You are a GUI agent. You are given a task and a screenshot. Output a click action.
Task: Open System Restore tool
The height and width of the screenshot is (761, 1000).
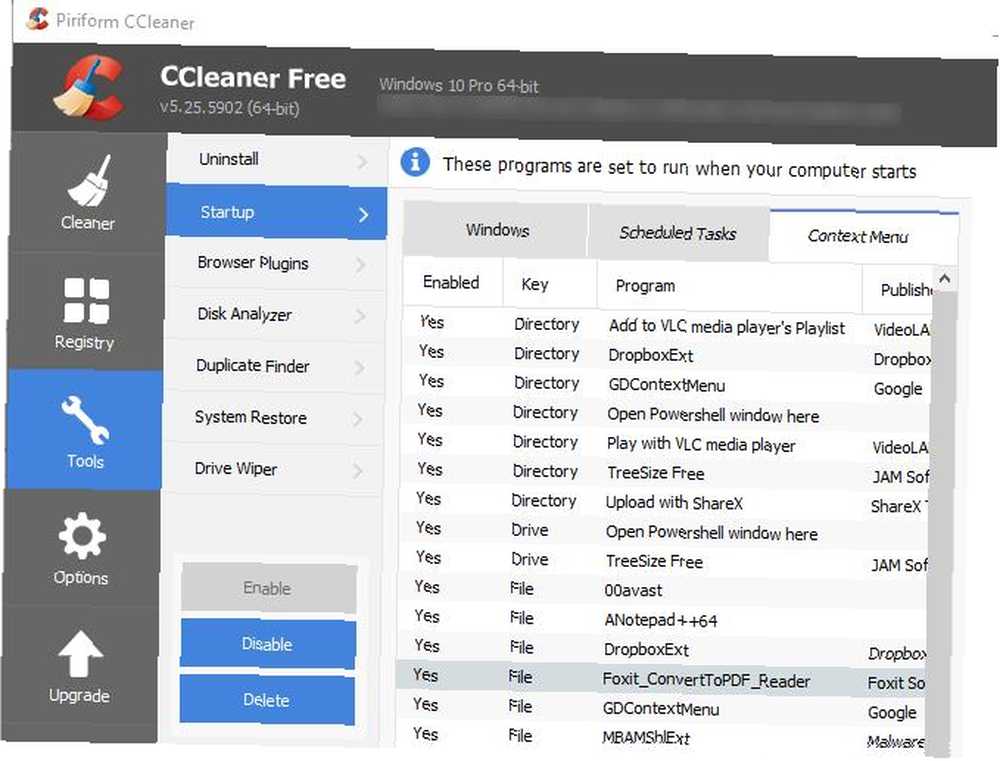pos(274,418)
